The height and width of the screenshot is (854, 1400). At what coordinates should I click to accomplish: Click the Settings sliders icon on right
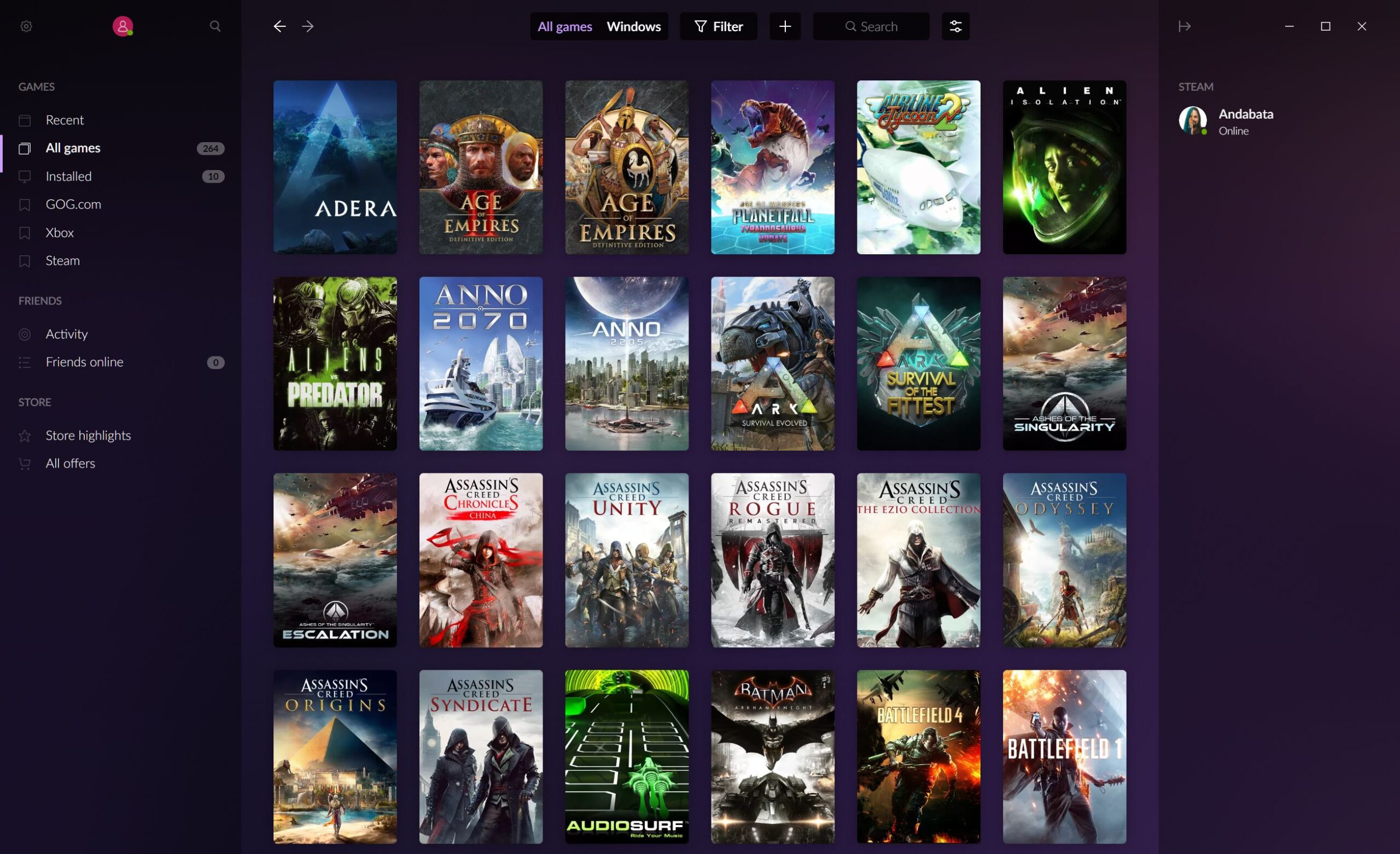(x=955, y=26)
